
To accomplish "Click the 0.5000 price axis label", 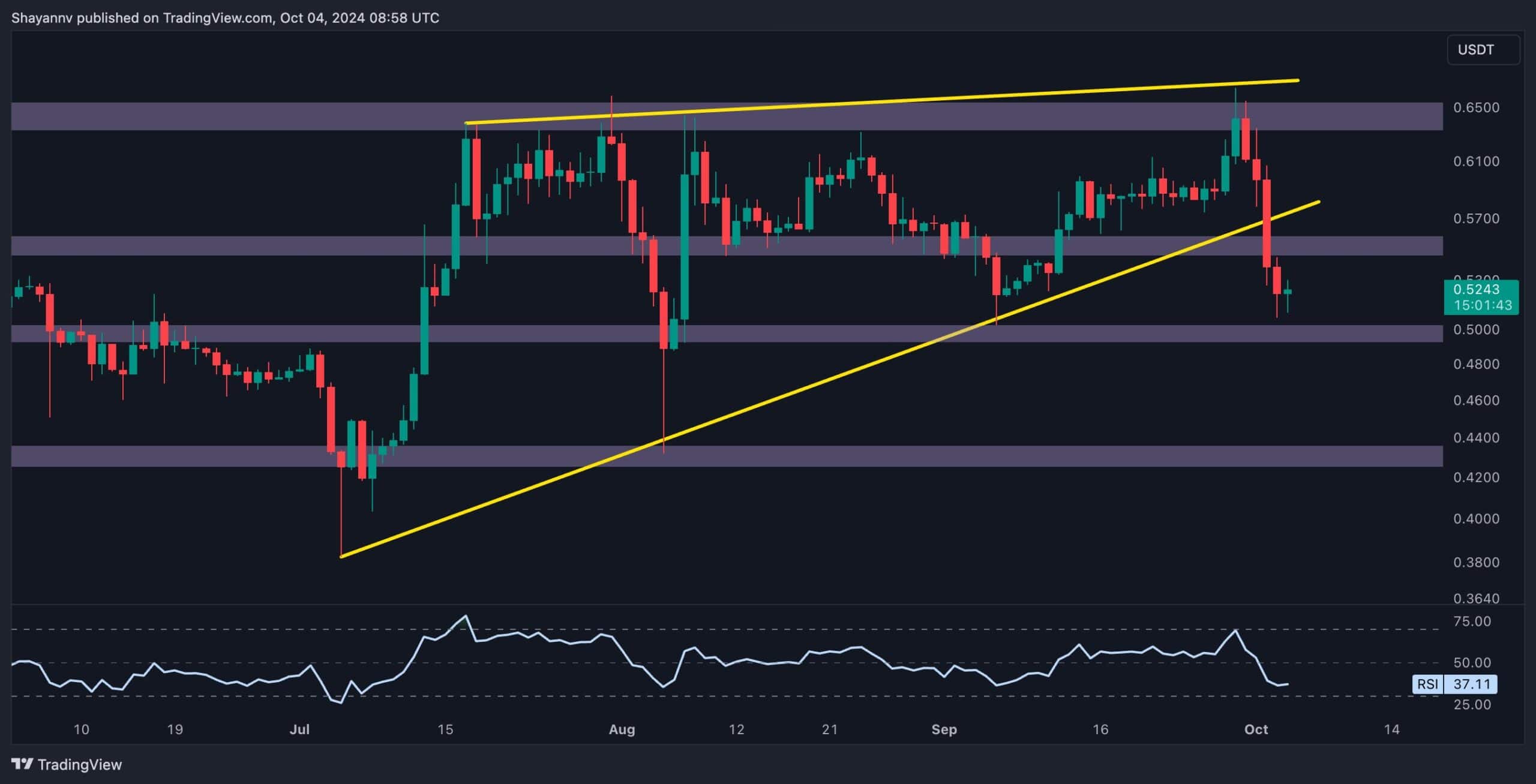I will click(1476, 329).
